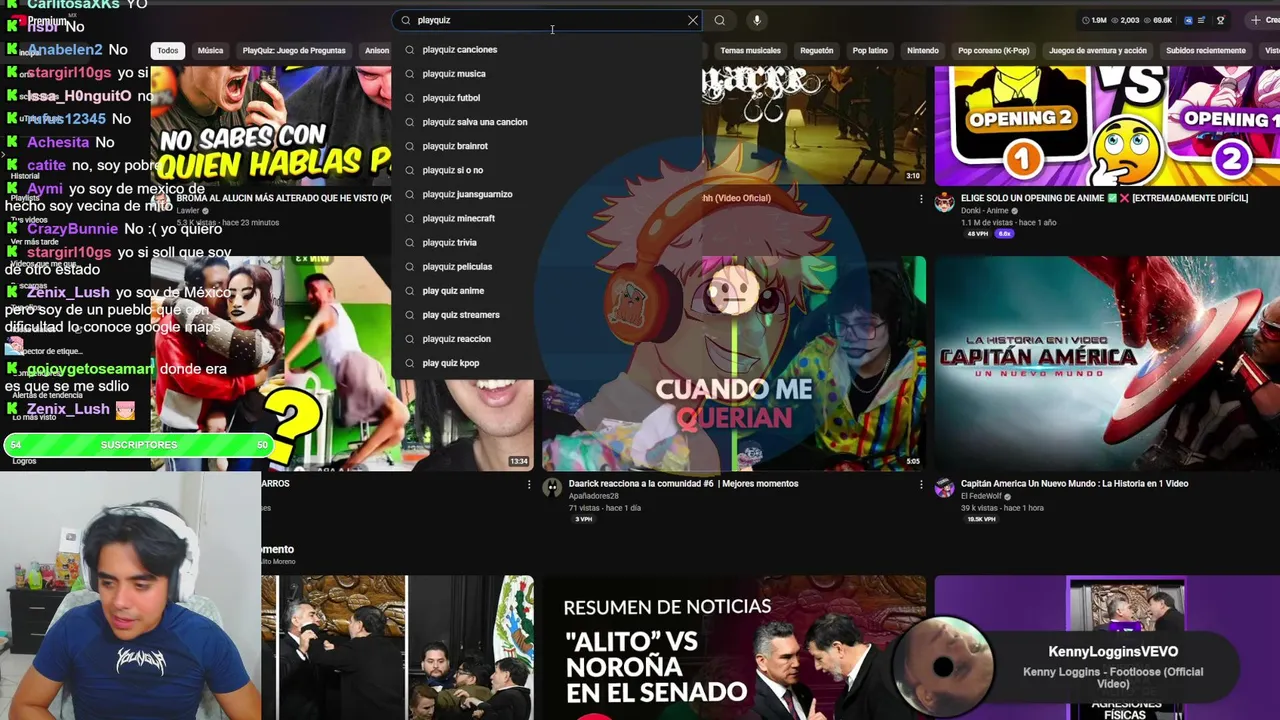Go to Apañadores28 channel name
Viewport: 1280px width, 720px height.
tap(594, 496)
